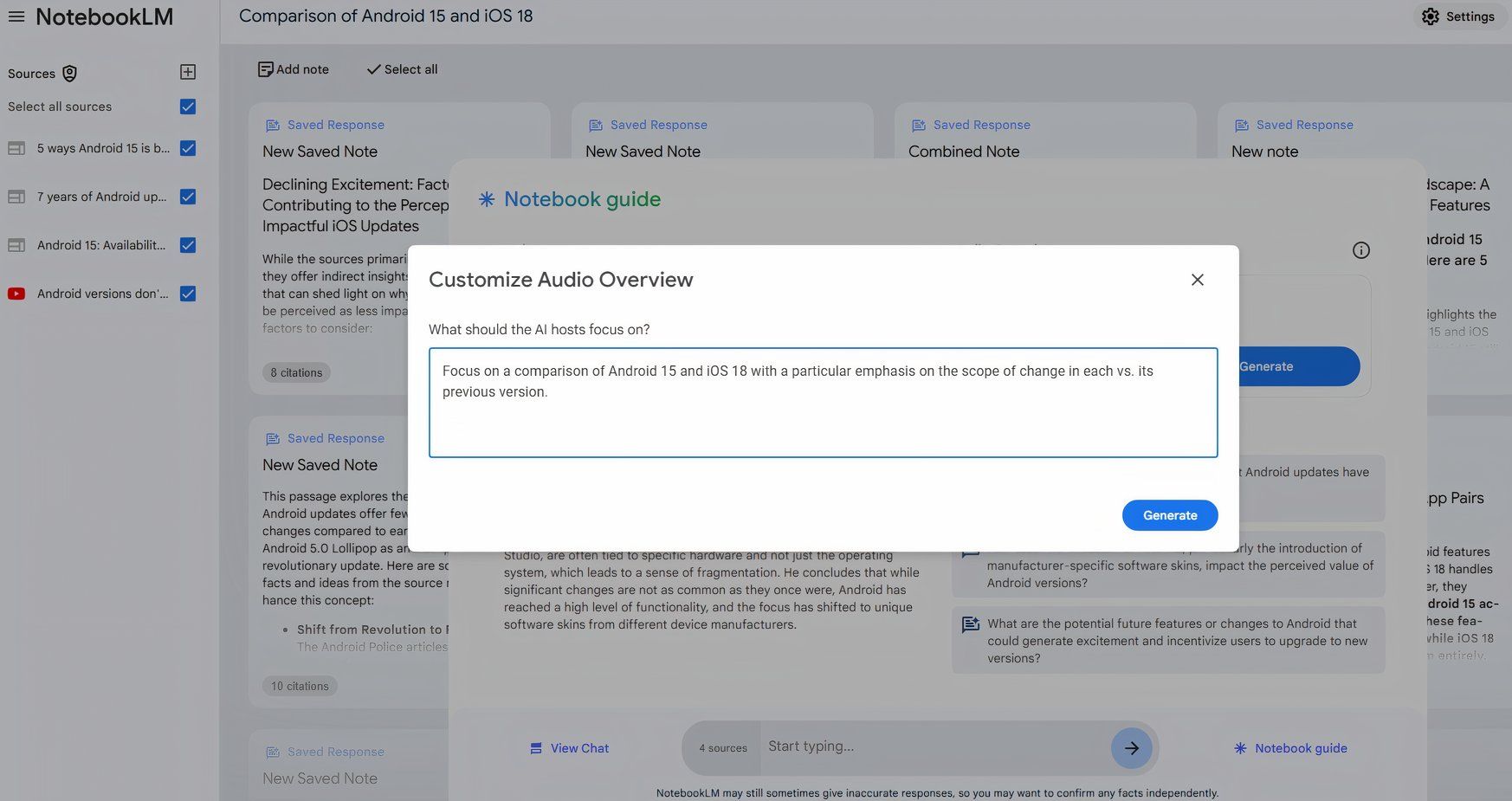This screenshot has height=801, width=1512.
Task: Uncheck the 'Android versions don'...' YouTube source
Action: [x=188, y=294]
